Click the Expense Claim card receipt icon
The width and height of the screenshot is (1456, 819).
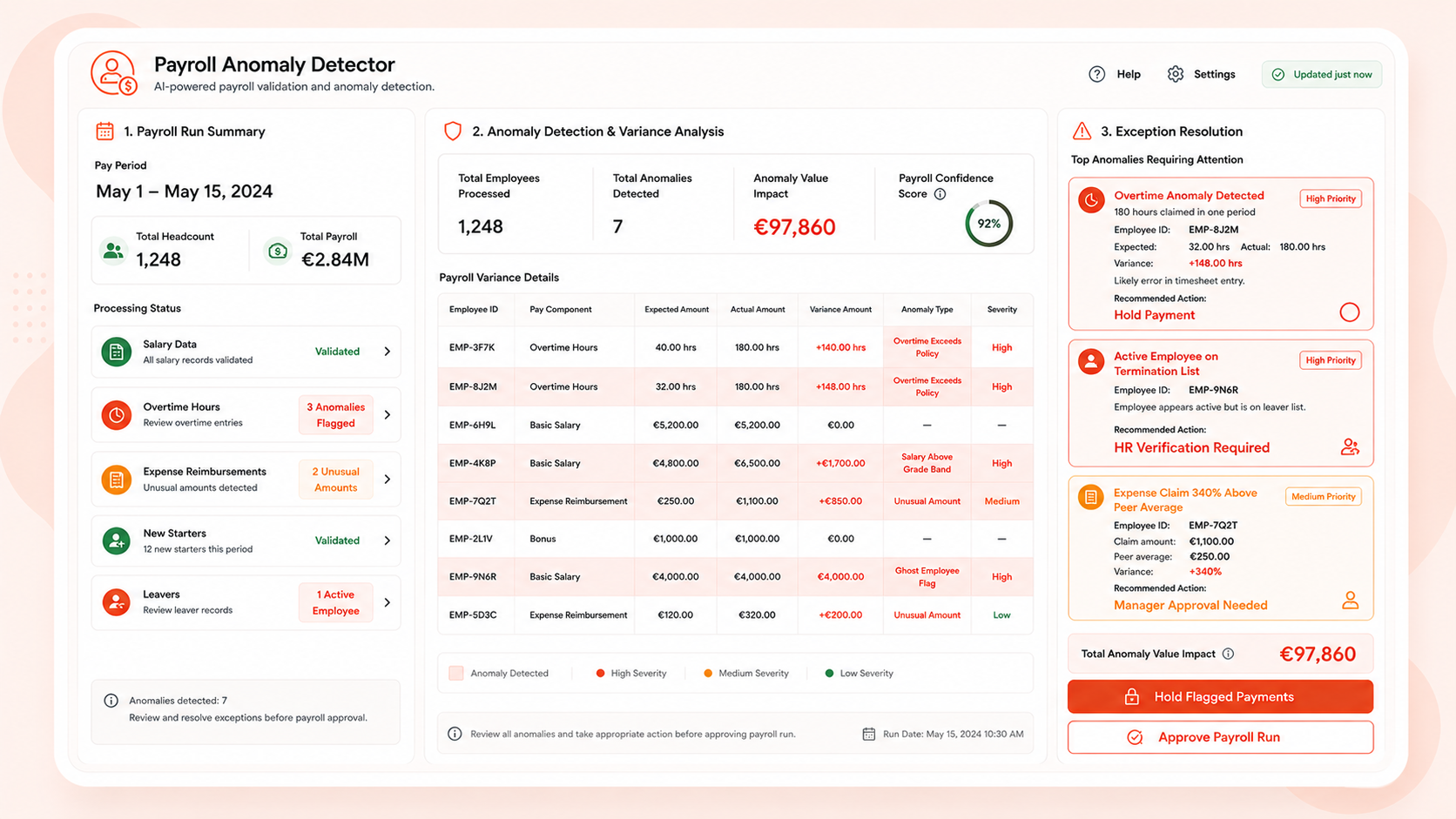click(1091, 498)
